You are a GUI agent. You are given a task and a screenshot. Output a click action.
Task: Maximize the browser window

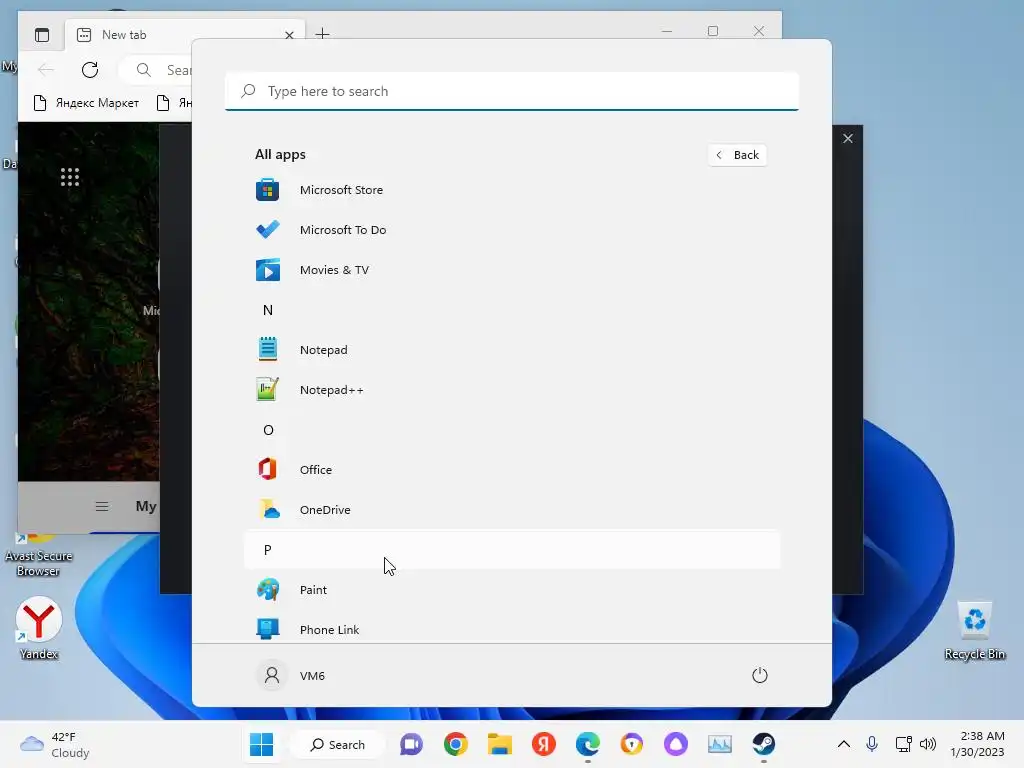[x=713, y=31]
